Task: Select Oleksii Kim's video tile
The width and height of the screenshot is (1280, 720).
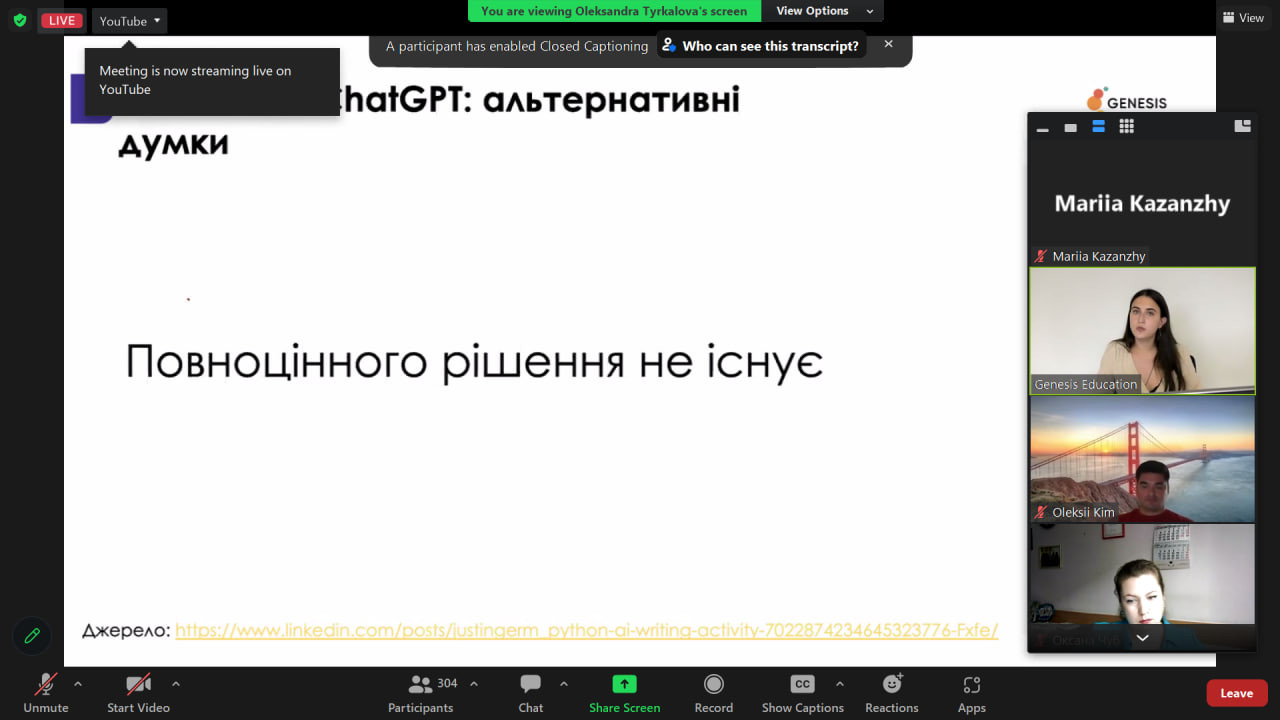Action: [1142, 459]
